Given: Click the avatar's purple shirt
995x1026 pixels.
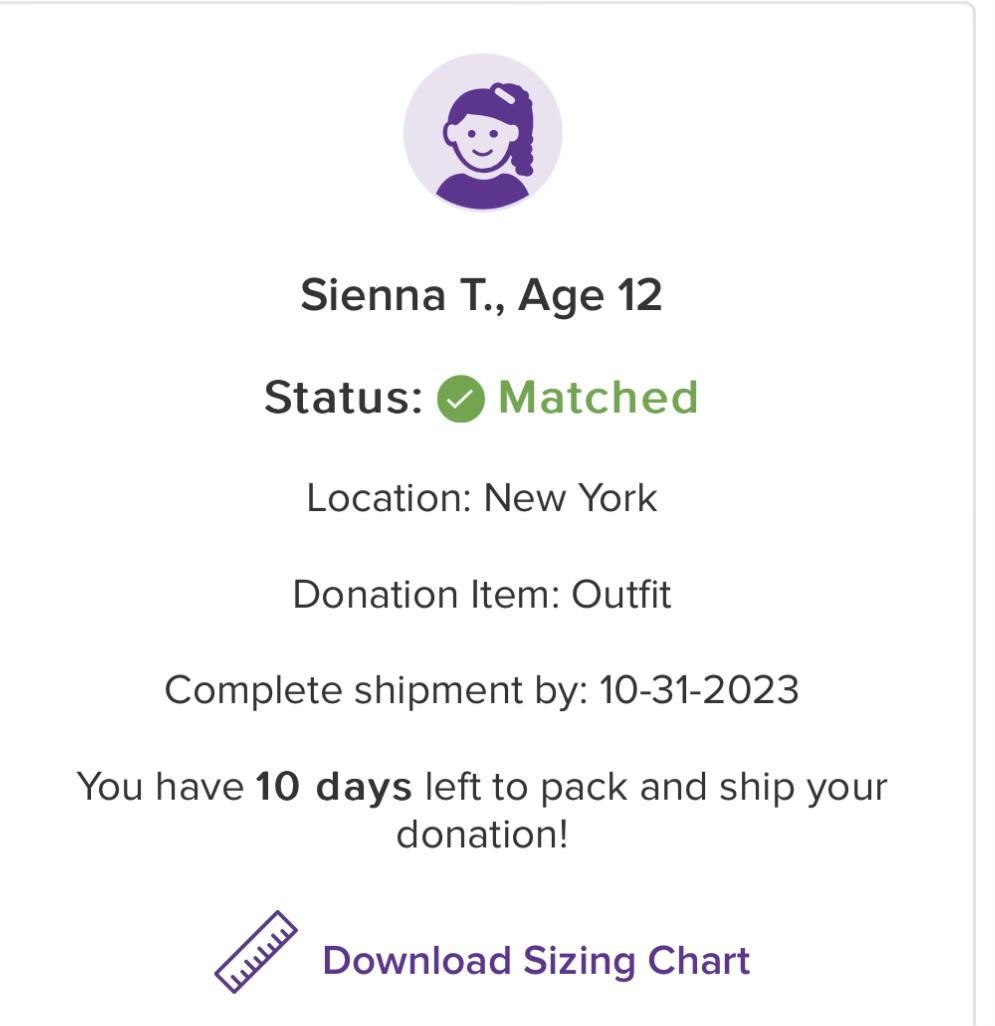Looking at the screenshot, I should point(483,190).
